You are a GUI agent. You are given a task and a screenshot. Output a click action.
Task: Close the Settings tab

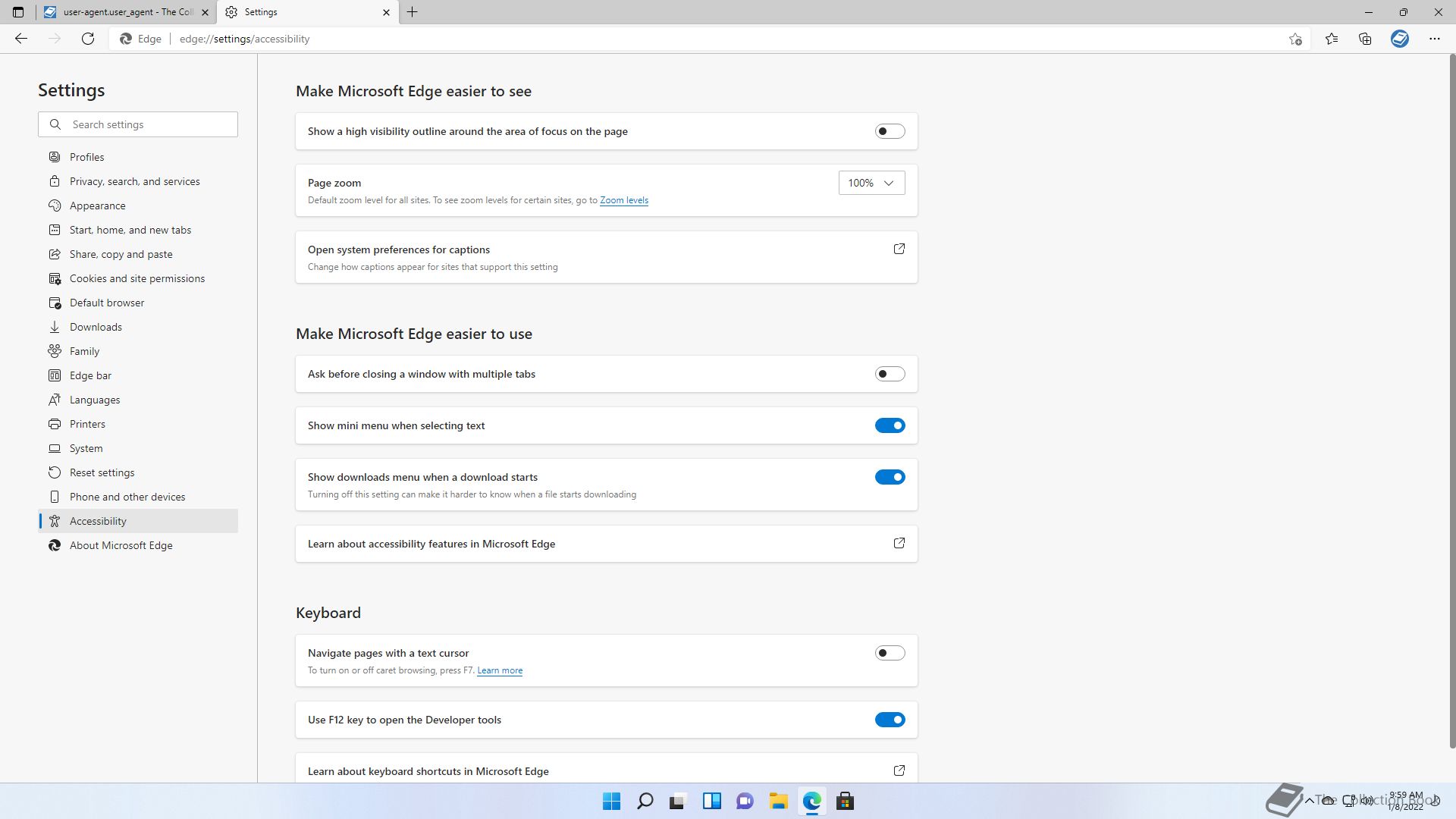(x=386, y=12)
